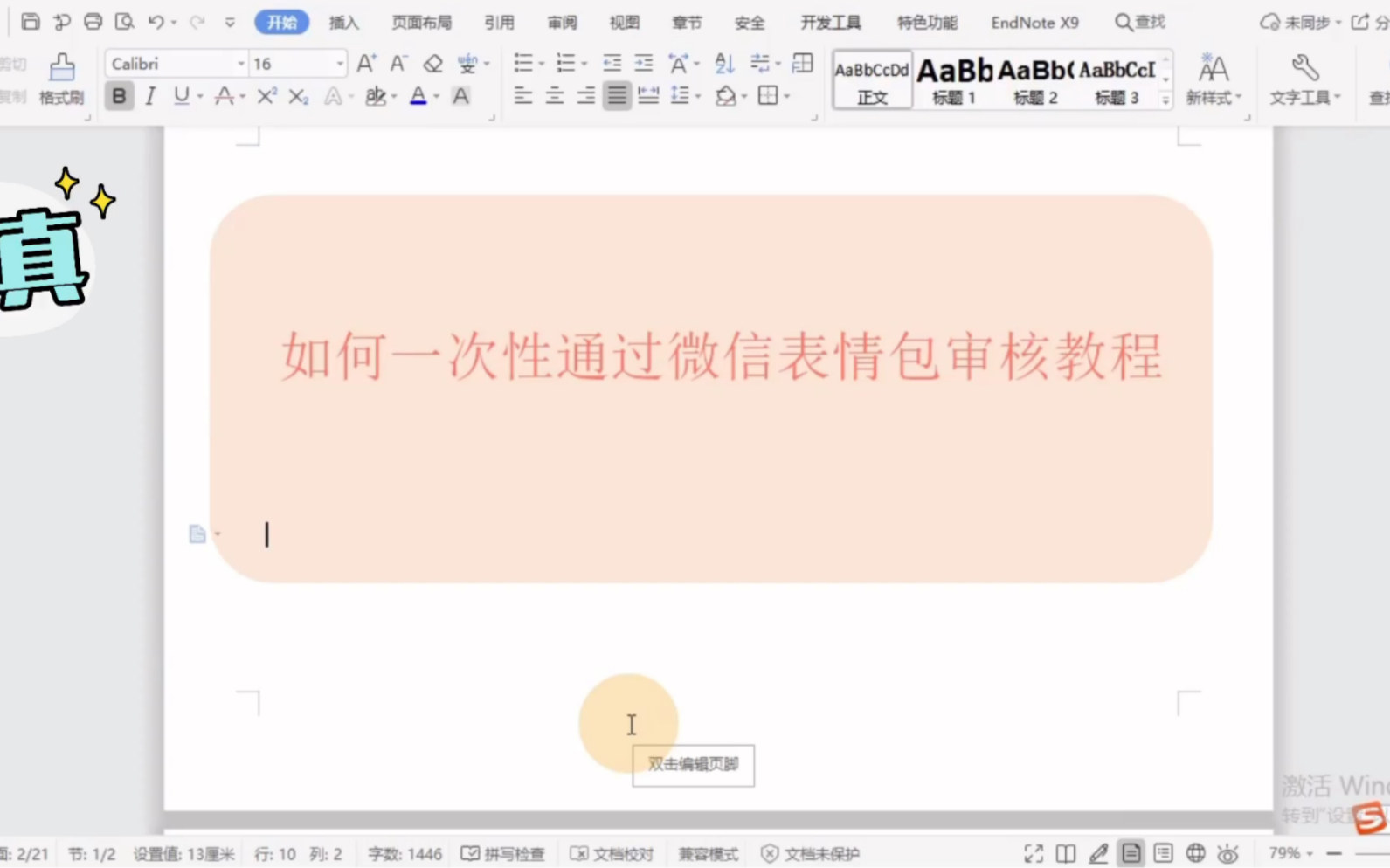Expand the numbered list options arrow
The height and width of the screenshot is (868, 1390).
584,64
